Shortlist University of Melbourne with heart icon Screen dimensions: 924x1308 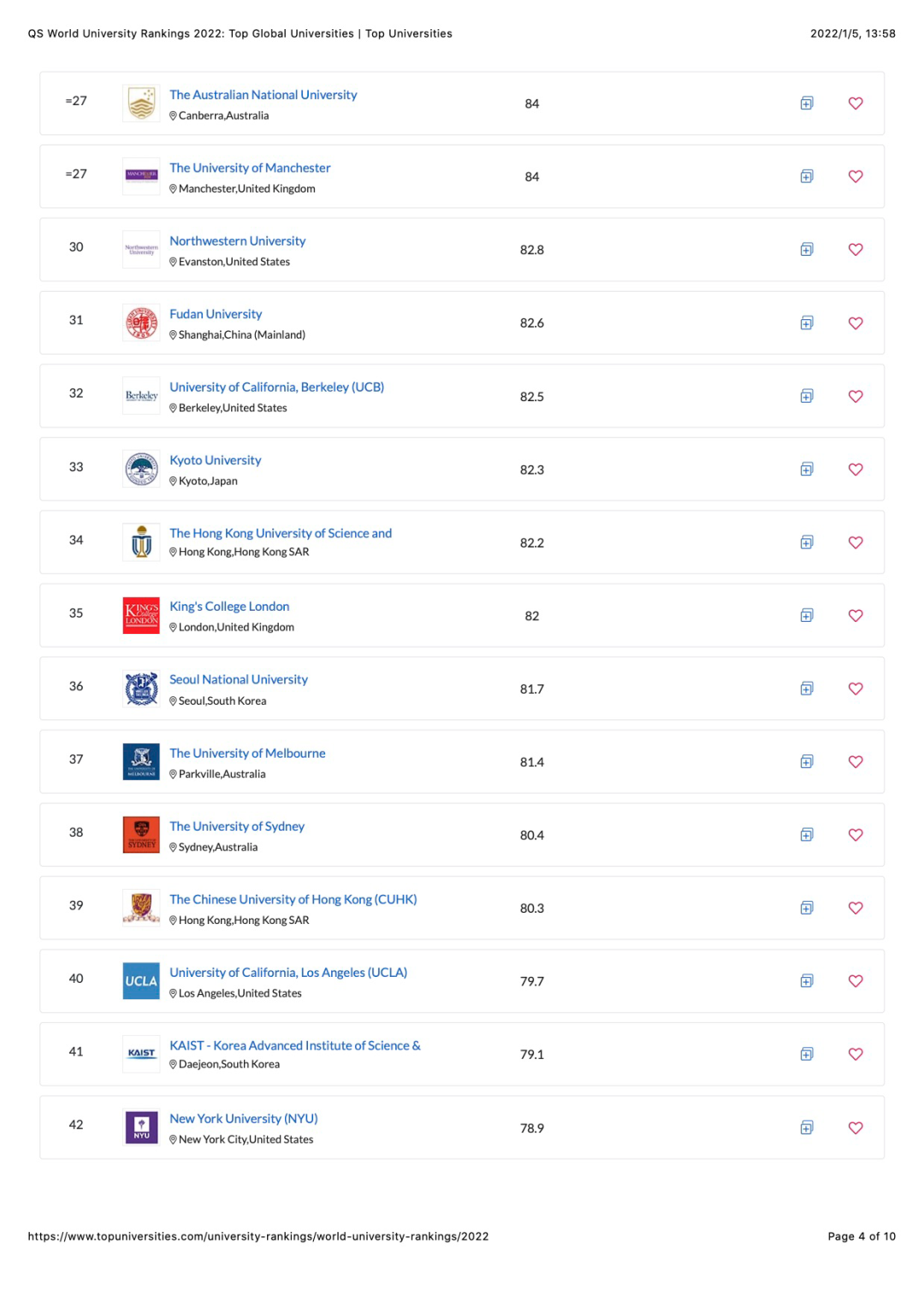(x=856, y=762)
